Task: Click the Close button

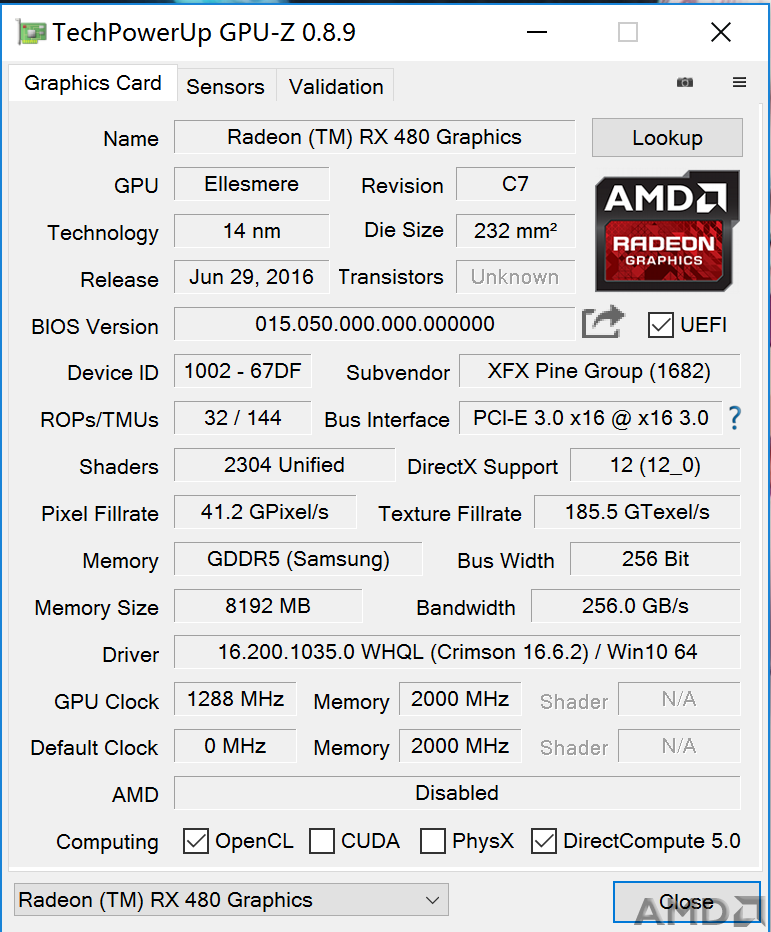Action: (x=687, y=902)
